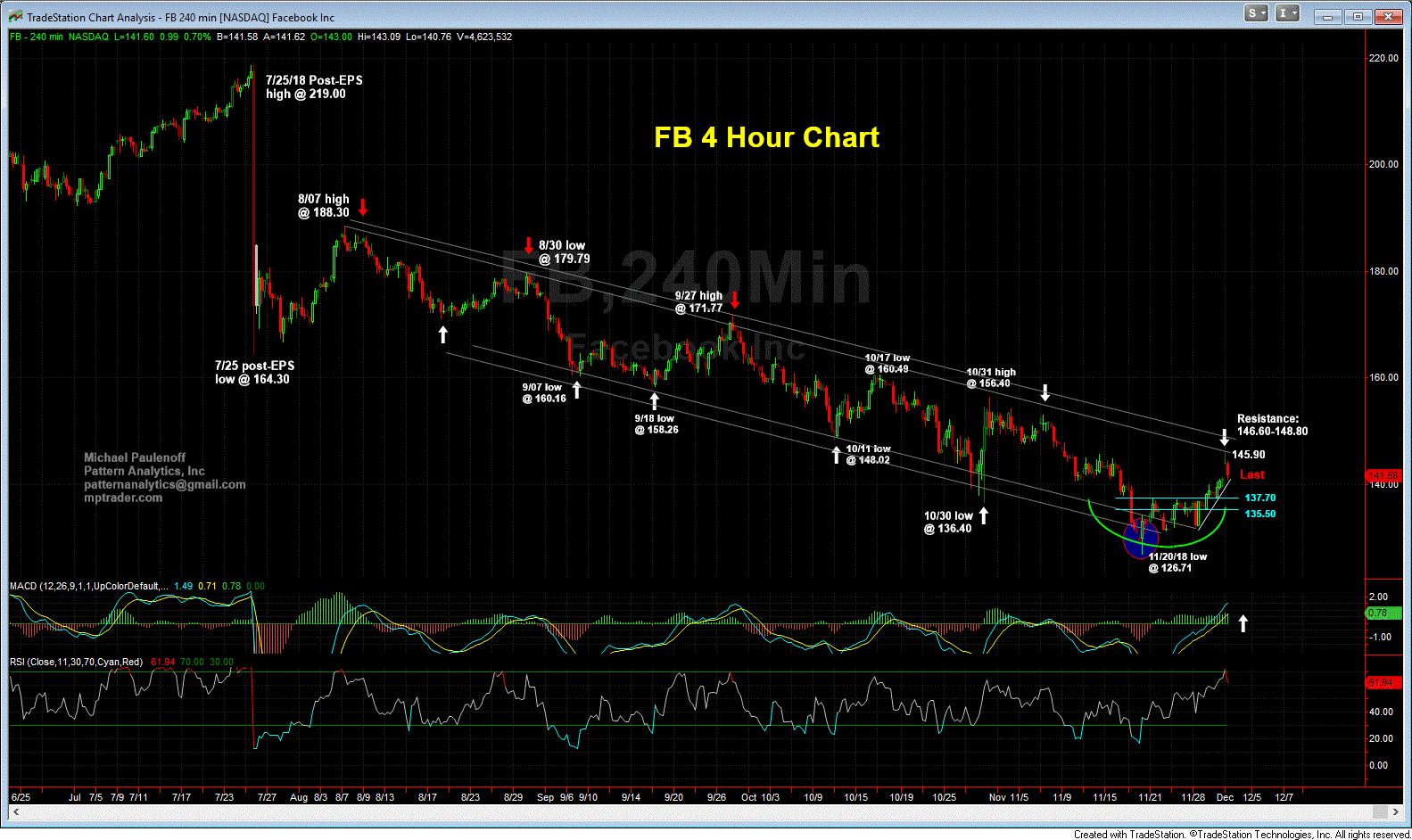The width and height of the screenshot is (1412, 840).
Task: Click the 'Michael Paulenoff' author text
Action: click(135, 457)
